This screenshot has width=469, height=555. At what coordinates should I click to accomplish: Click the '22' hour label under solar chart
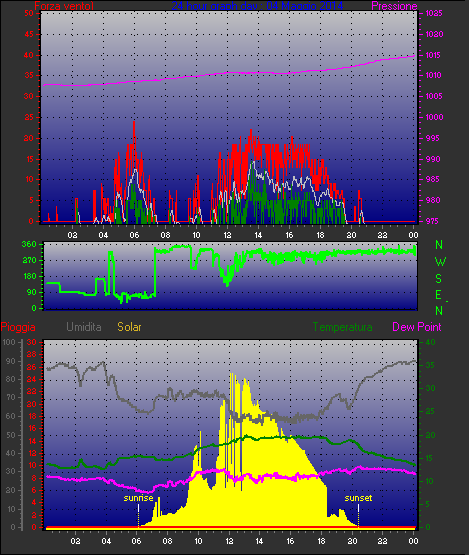[x=383, y=541]
